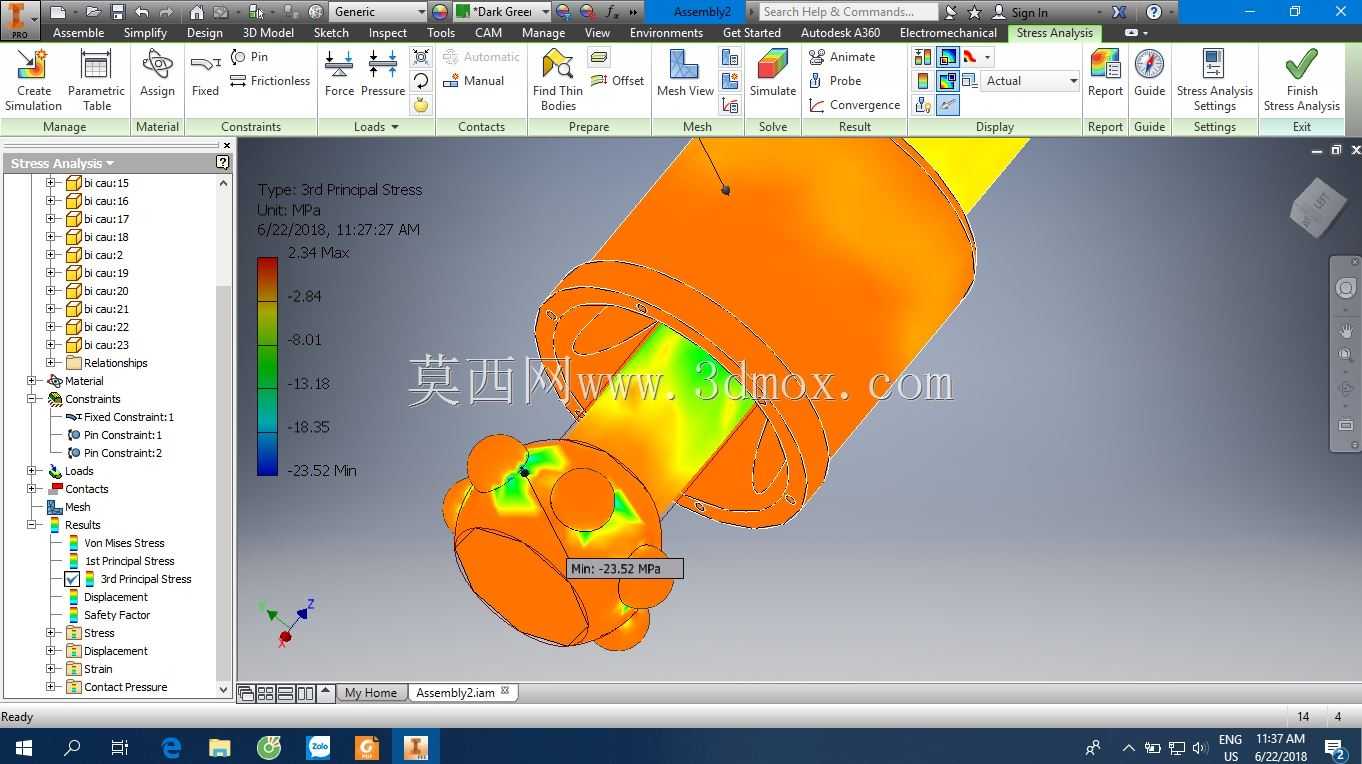Select the bi cau:15 component

[106, 183]
